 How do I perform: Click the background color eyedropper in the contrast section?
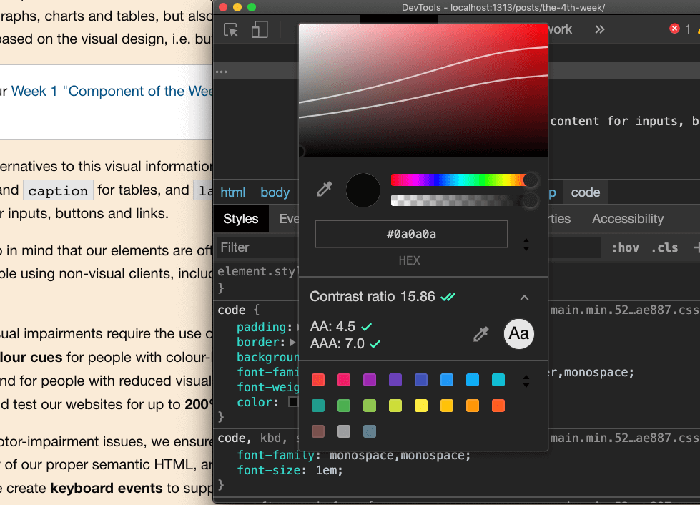pyautogui.click(x=480, y=335)
